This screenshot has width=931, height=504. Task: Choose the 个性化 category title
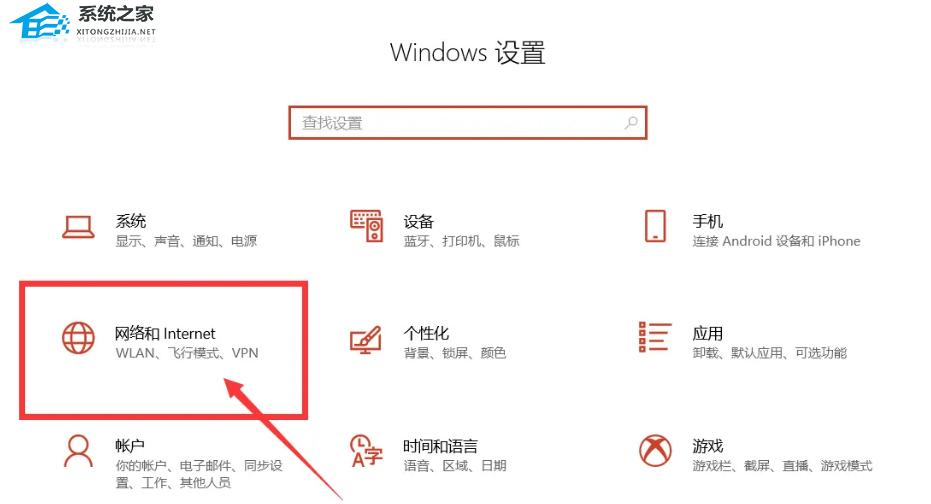coord(426,334)
